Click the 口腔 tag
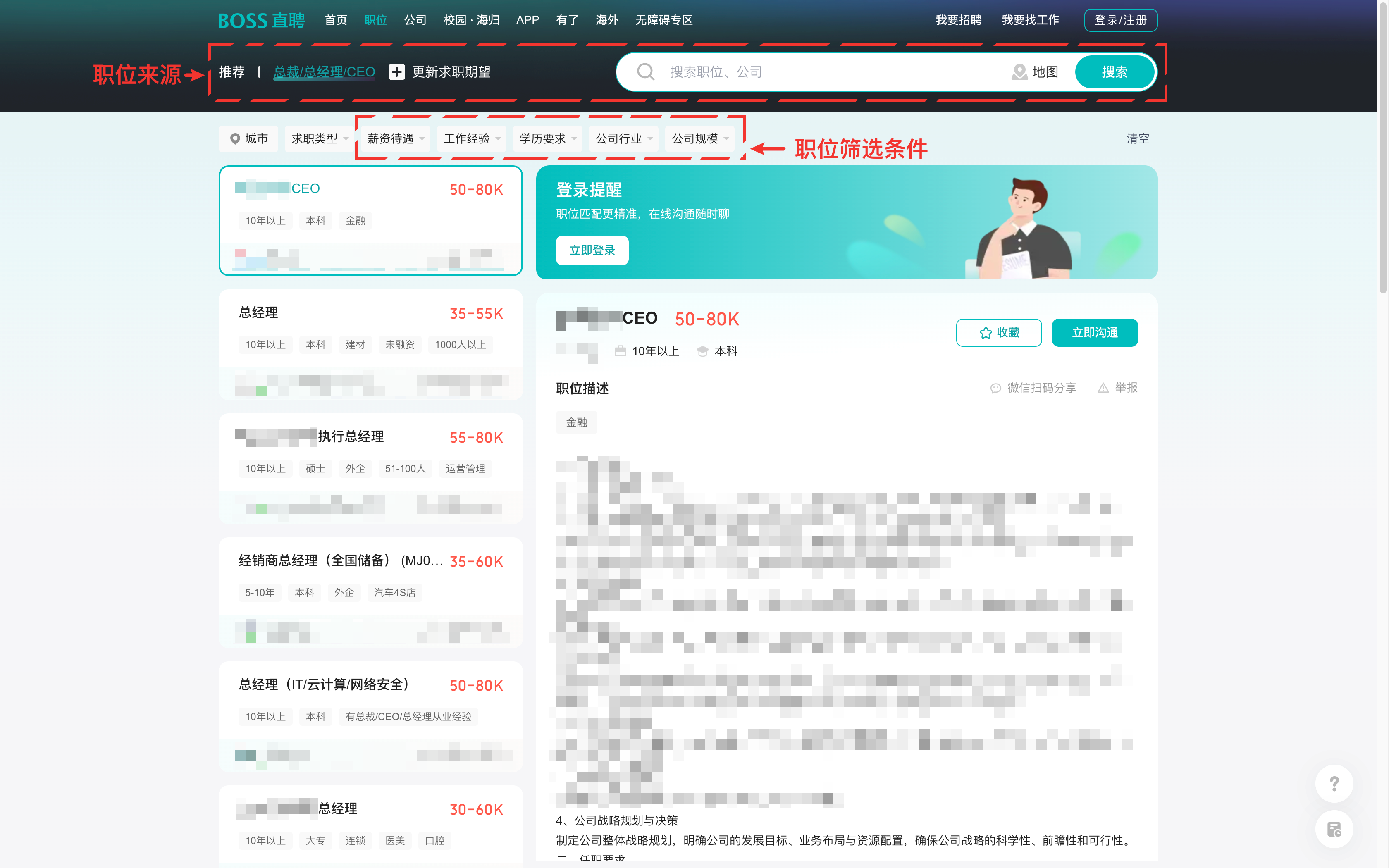 click(x=434, y=840)
